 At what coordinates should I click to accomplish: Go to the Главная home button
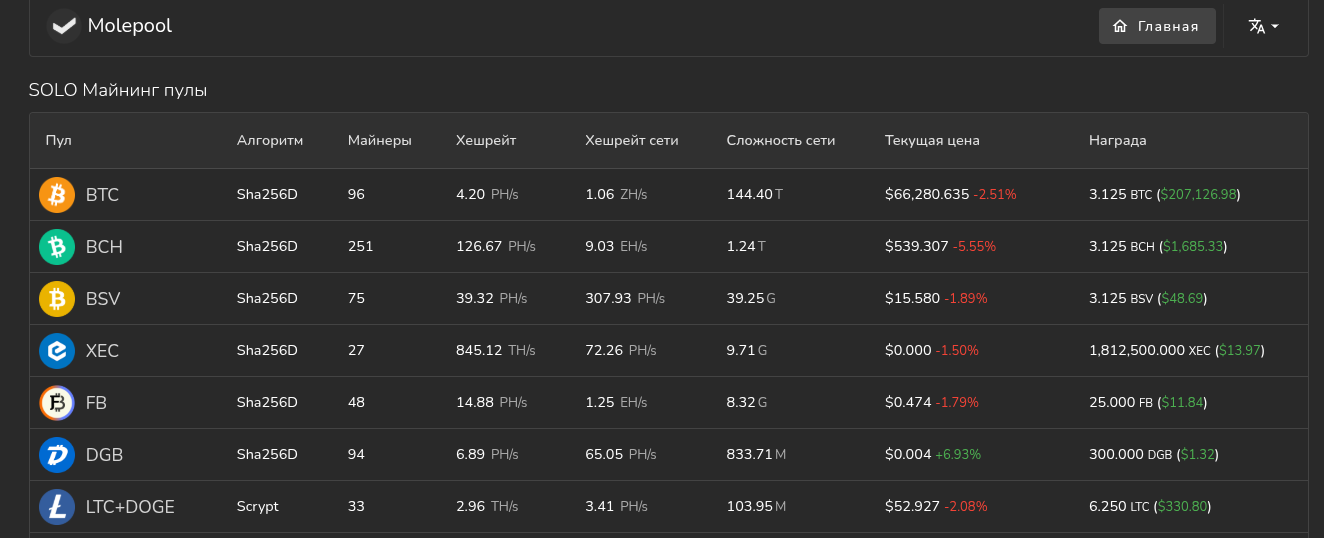(1157, 26)
